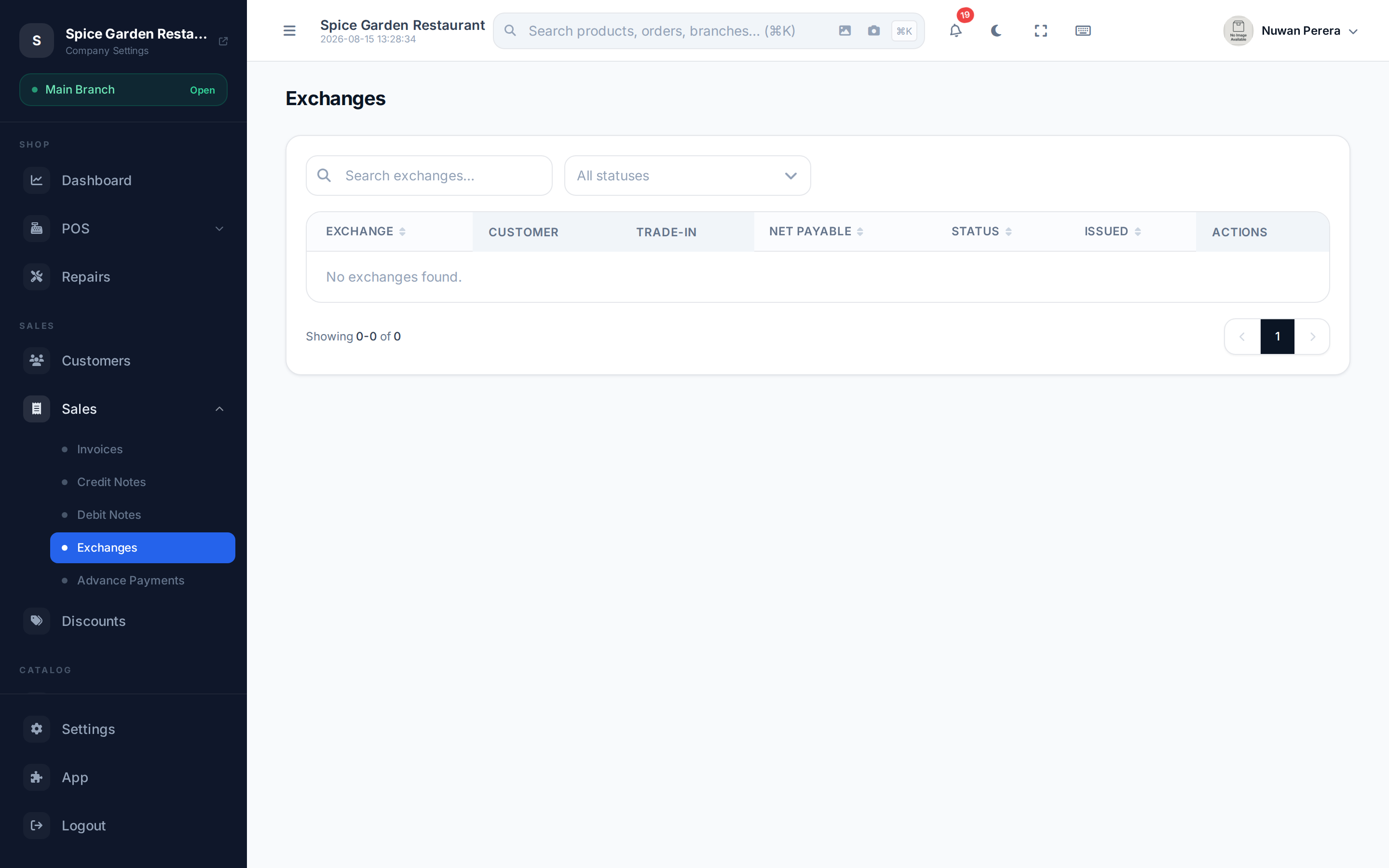The image size is (1389, 868).
Task: Open Nuwan Perera user menu
Action: click(x=1292, y=31)
